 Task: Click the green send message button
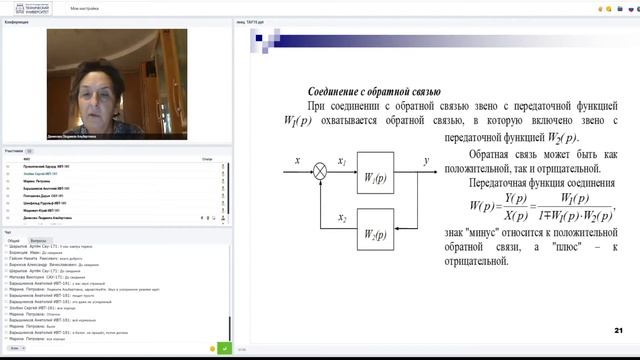(224, 348)
